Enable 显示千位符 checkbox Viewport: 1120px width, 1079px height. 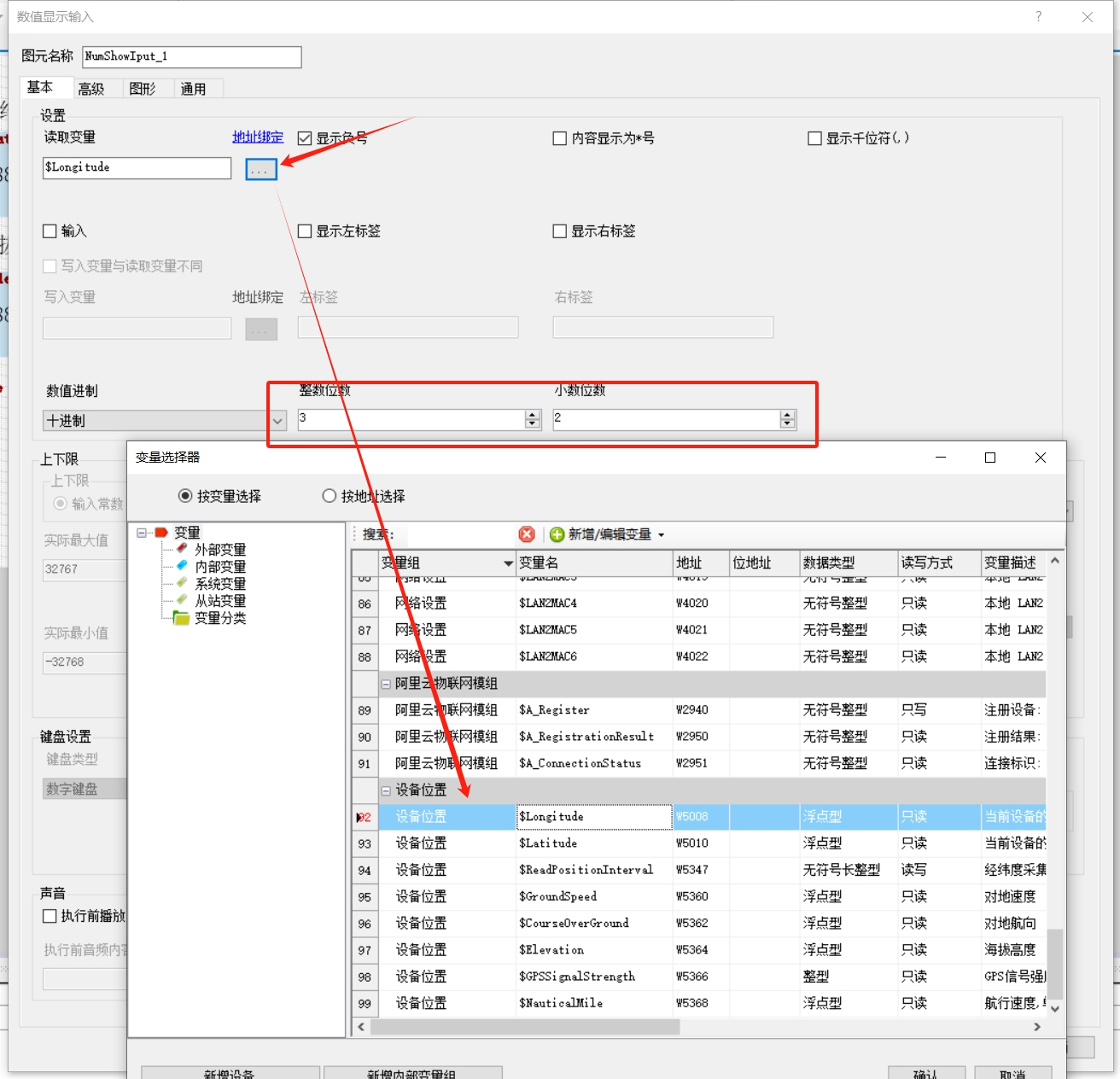[x=815, y=138]
